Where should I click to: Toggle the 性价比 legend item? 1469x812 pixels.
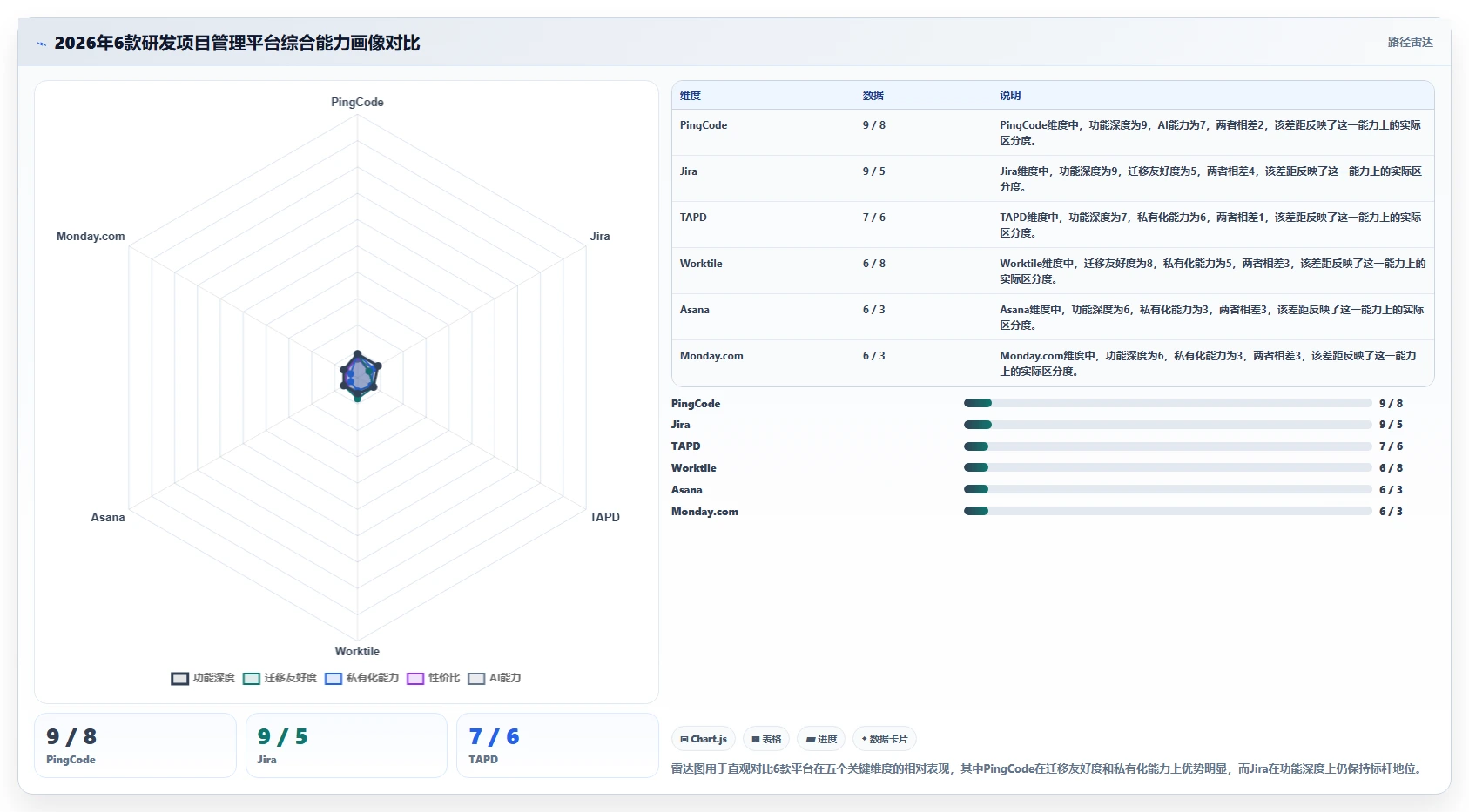433,678
